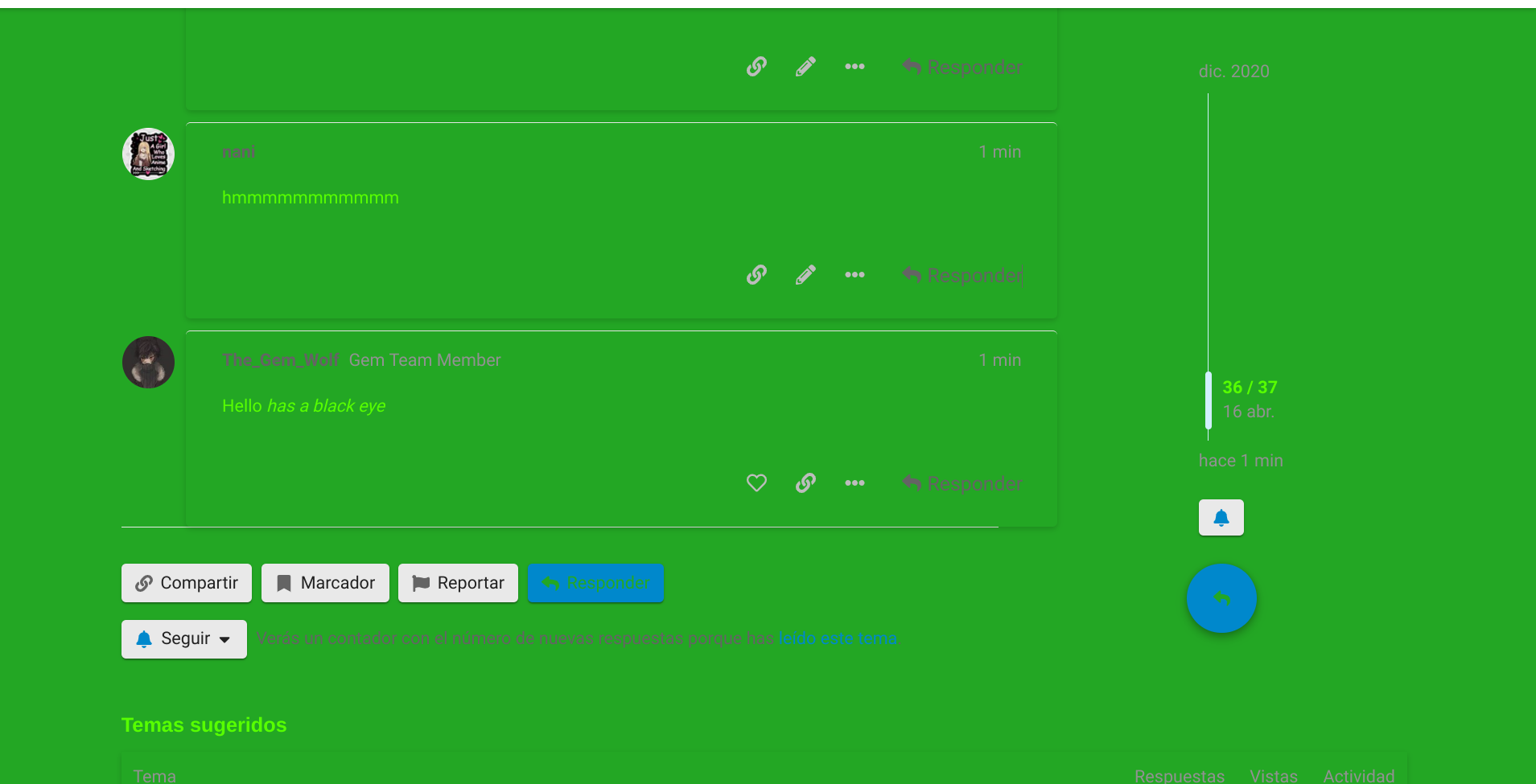Reply to the top post
The width and height of the screenshot is (1536, 784).
962,67
